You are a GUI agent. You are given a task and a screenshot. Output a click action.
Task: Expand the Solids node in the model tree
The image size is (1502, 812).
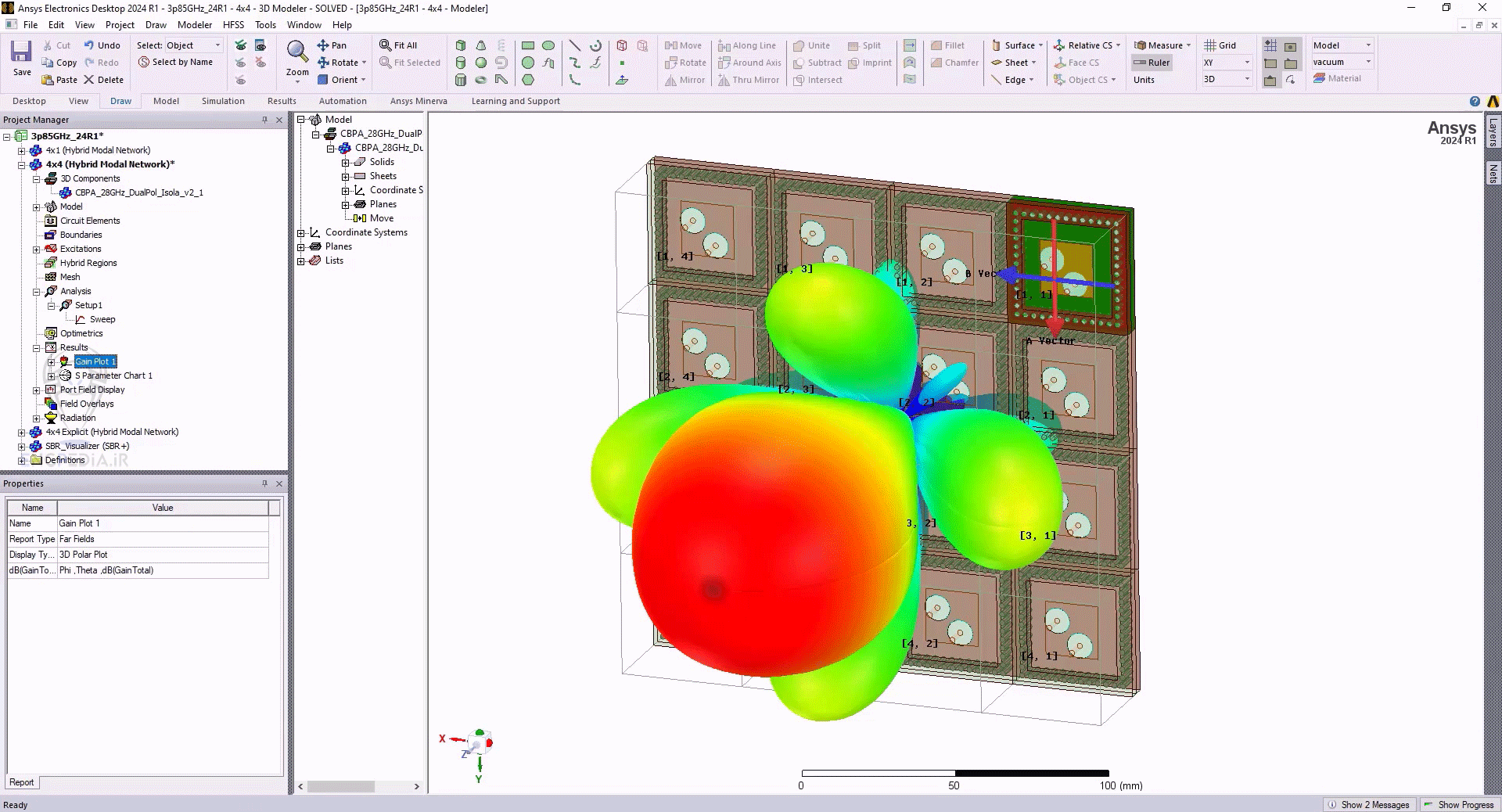pyautogui.click(x=347, y=162)
